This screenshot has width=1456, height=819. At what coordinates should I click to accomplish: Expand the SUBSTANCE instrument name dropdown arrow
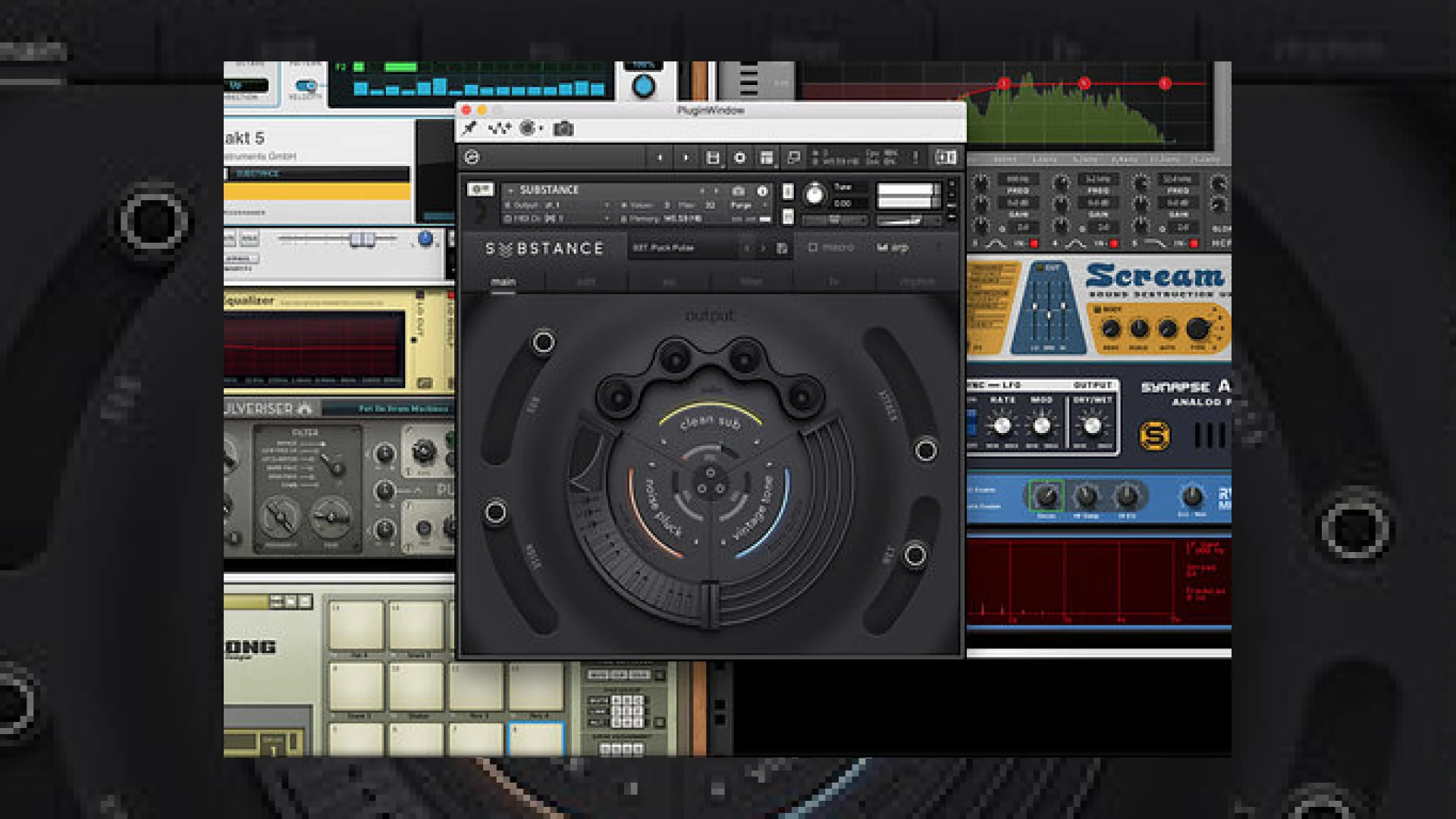511,190
